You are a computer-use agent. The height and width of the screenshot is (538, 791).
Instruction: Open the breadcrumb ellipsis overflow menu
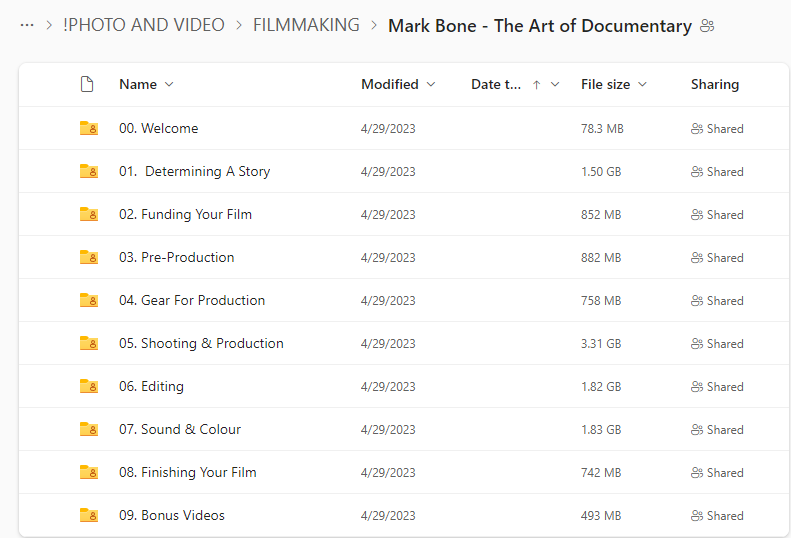[x=27, y=25]
